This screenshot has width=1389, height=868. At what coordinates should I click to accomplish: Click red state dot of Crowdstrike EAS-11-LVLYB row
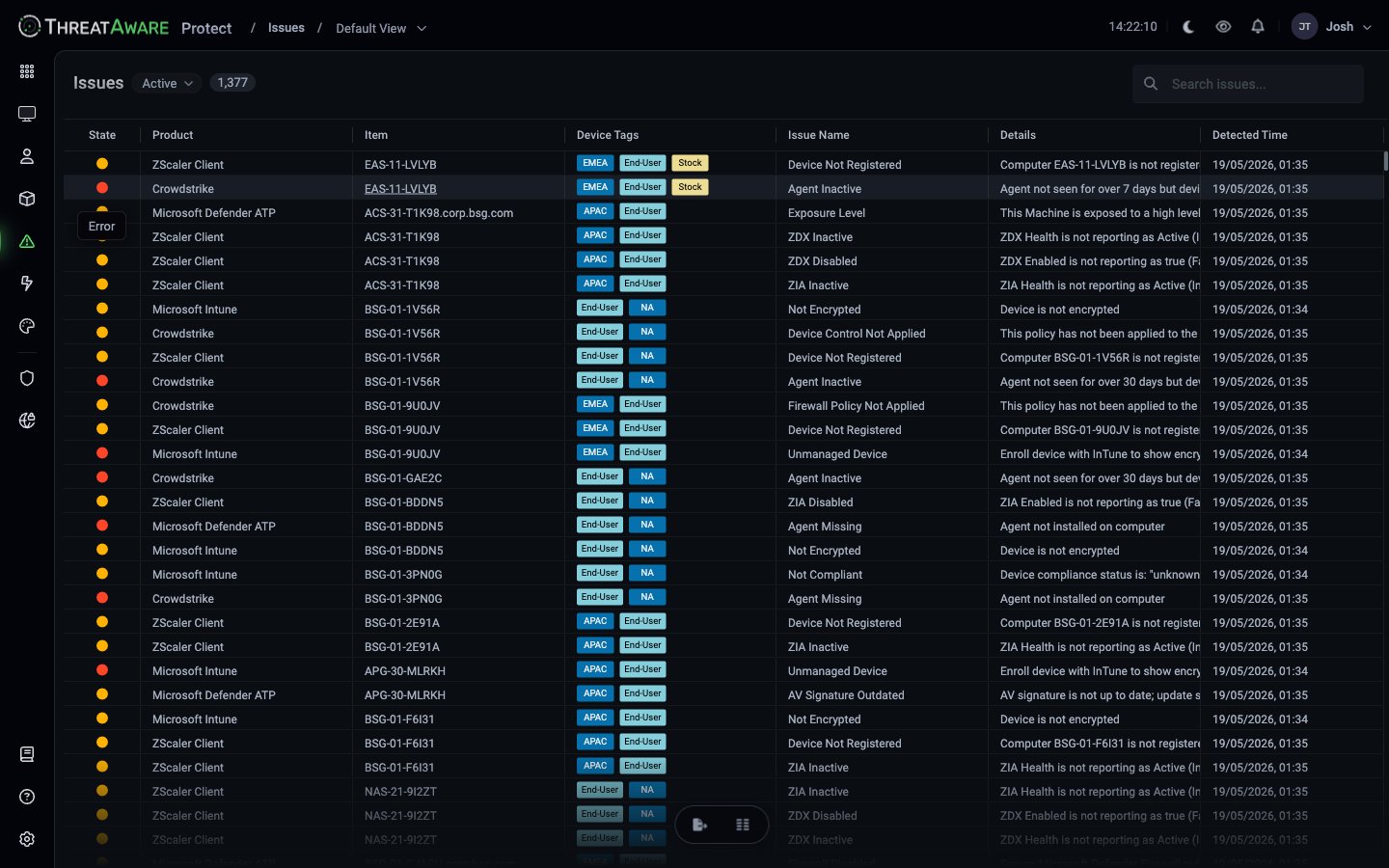pos(102,188)
